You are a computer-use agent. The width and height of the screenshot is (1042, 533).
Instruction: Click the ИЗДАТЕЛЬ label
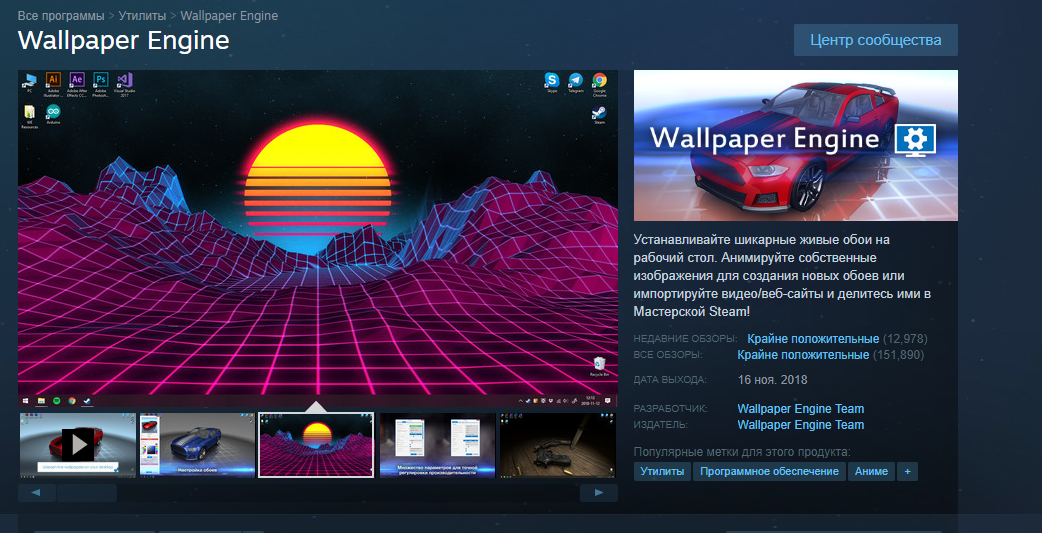click(x=661, y=425)
